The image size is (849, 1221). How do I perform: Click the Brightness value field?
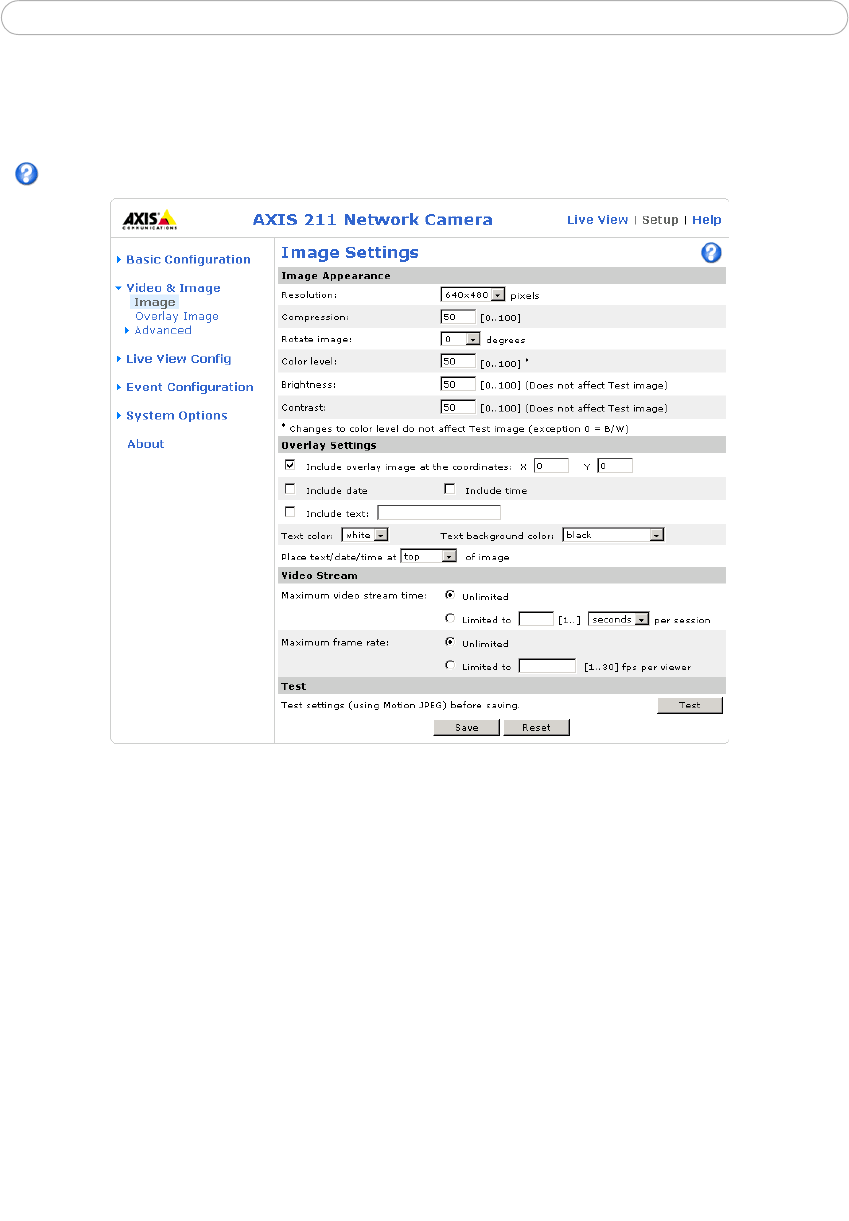coord(458,384)
